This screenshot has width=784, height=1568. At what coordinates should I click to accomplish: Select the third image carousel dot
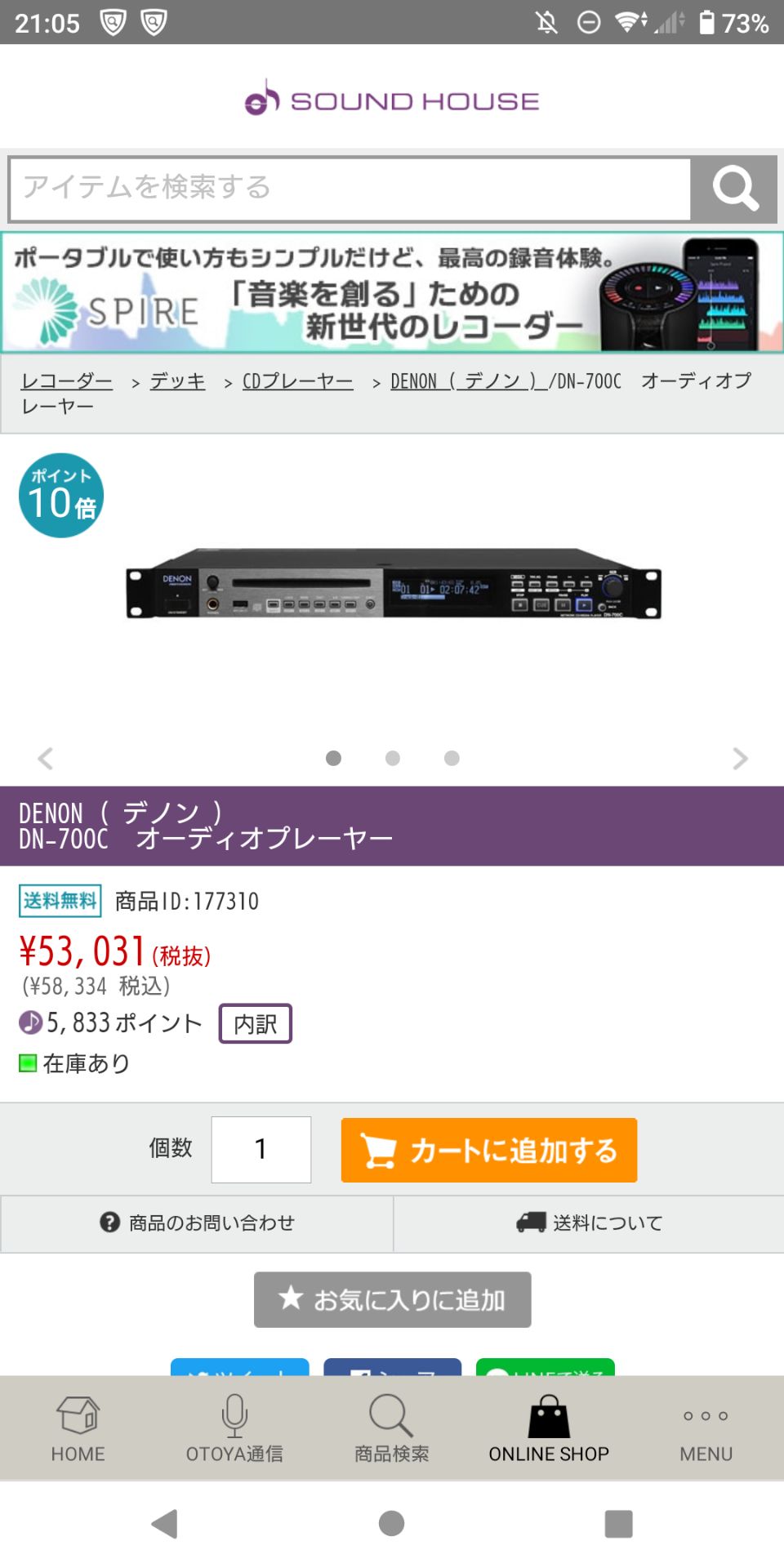coord(452,759)
